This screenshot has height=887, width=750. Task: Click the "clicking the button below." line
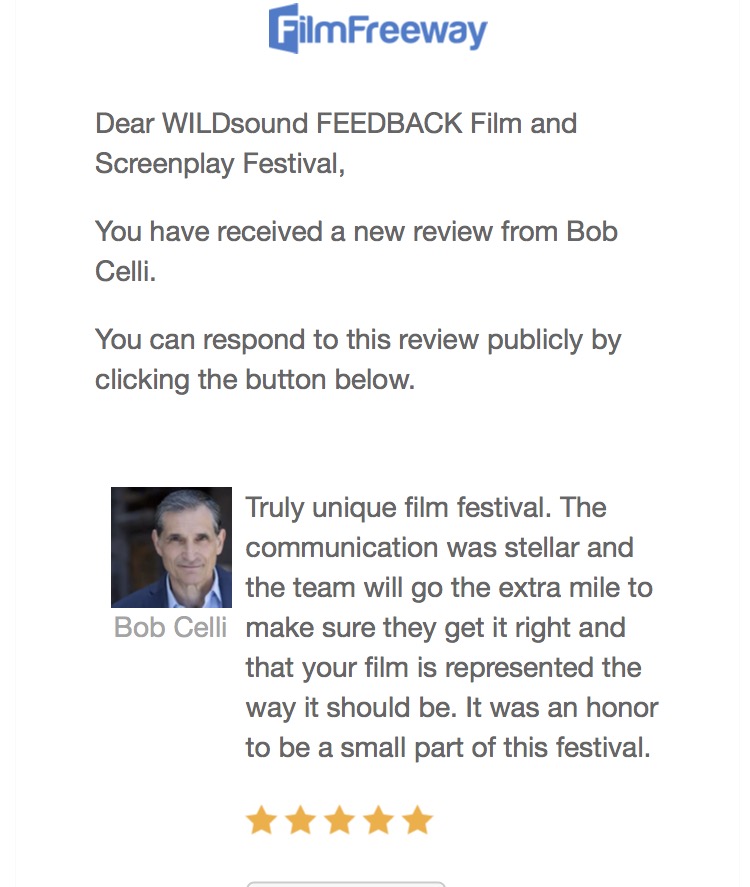coord(254,380)
